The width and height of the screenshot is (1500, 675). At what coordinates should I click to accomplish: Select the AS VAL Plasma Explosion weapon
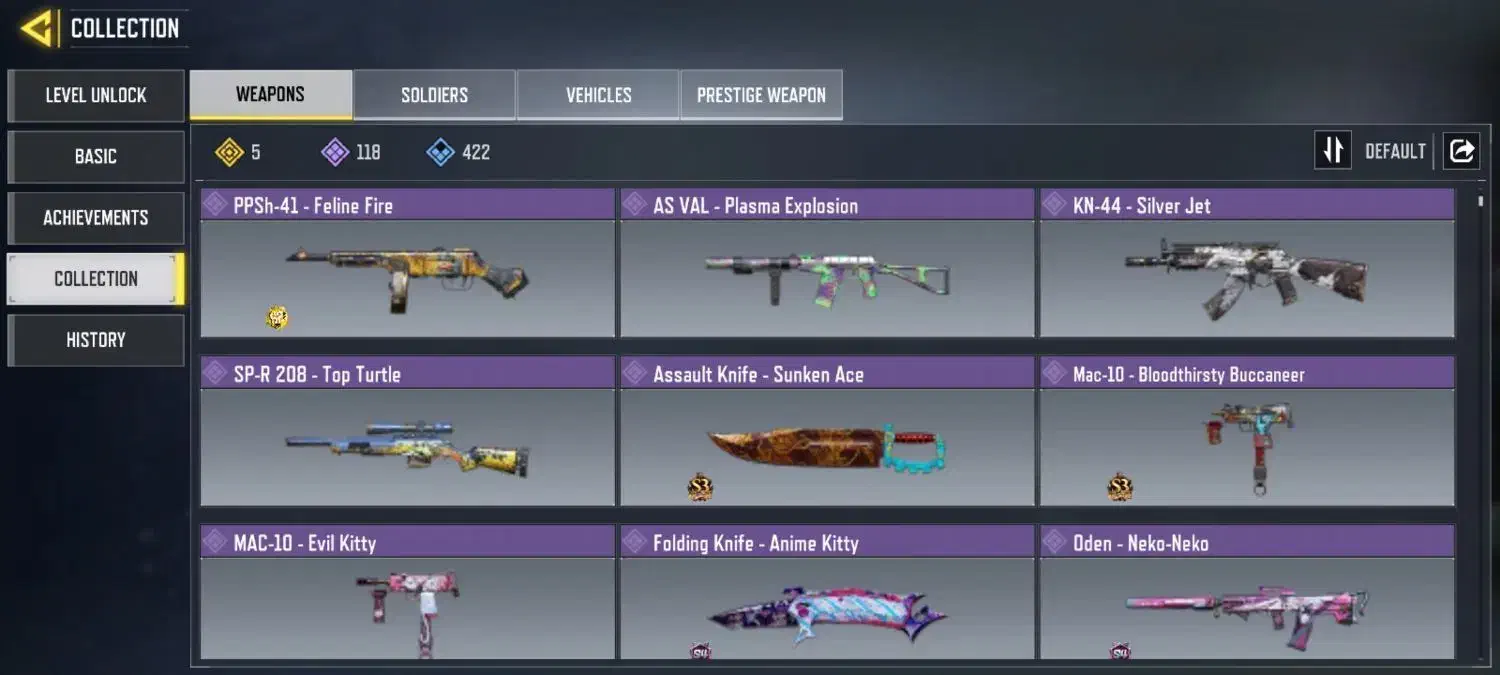[827, 263]
